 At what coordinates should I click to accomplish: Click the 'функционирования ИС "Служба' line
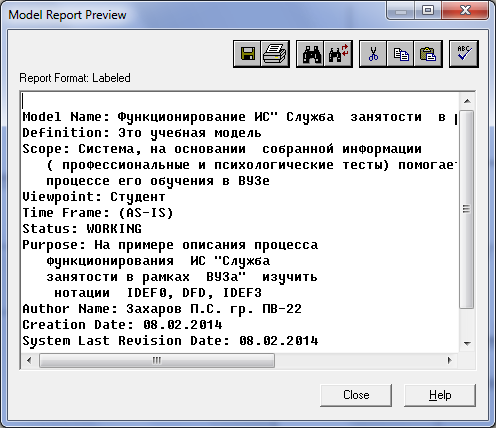click(x=158, y=261)
